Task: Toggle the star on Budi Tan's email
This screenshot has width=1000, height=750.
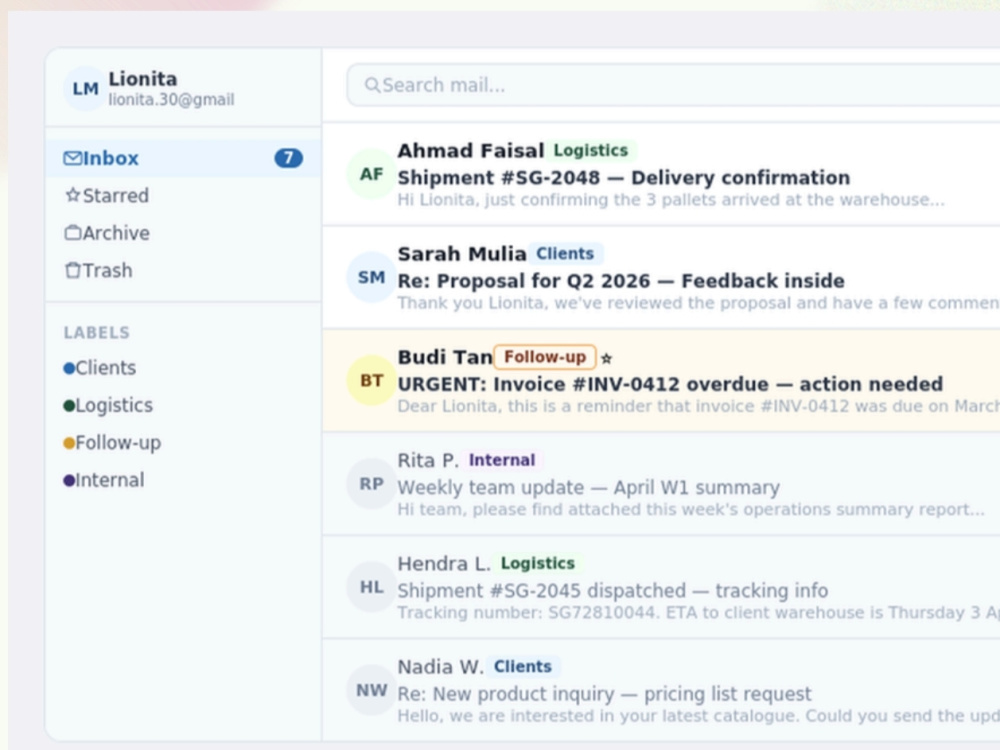Action: pyautogui.click(x=607, y=358)
